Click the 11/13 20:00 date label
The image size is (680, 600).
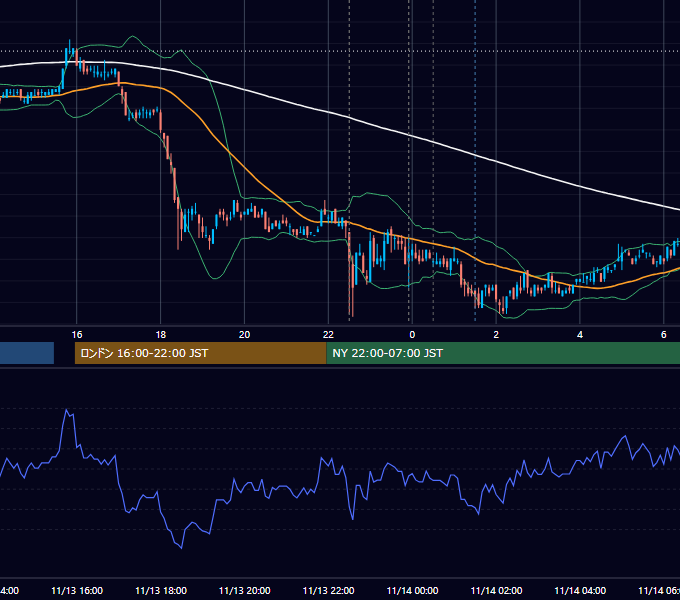pyautogui.click(x=245, y=590)
